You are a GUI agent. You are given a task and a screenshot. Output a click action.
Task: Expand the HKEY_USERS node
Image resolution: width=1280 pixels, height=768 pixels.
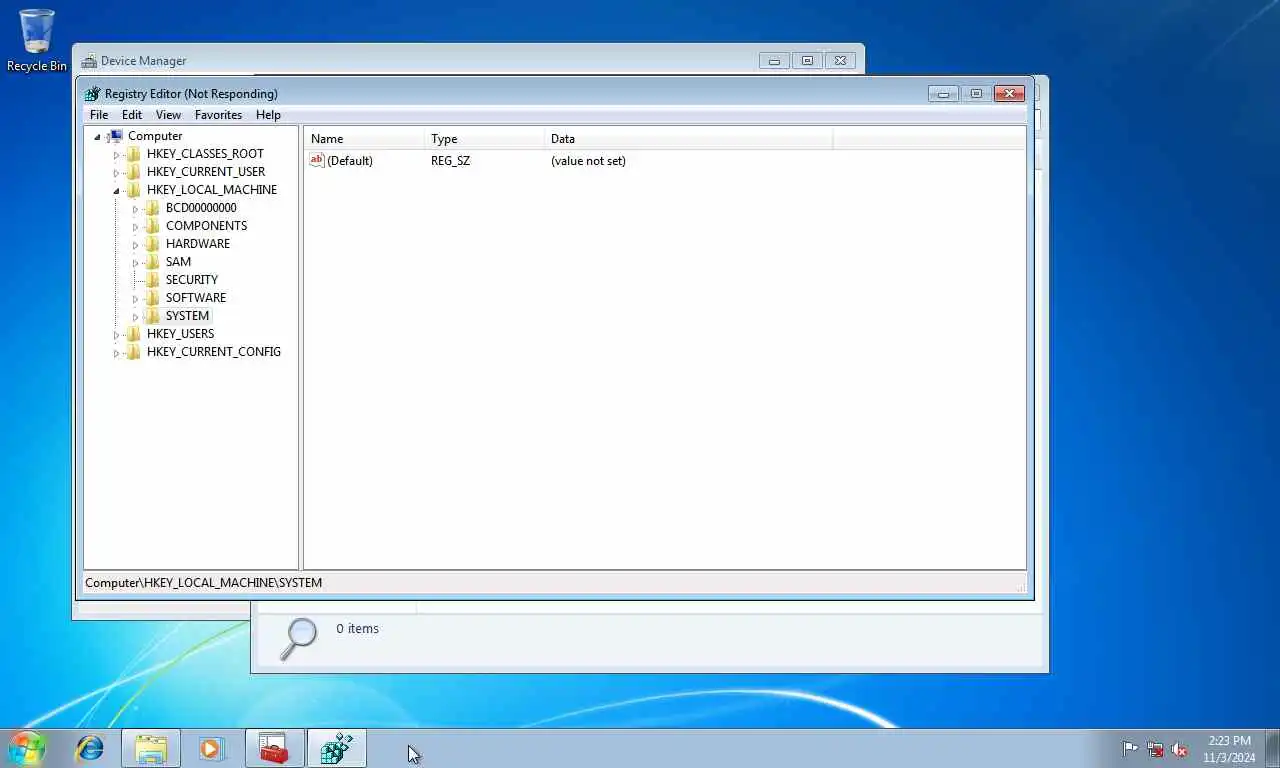pyautogui.click(x=116, y=335)
